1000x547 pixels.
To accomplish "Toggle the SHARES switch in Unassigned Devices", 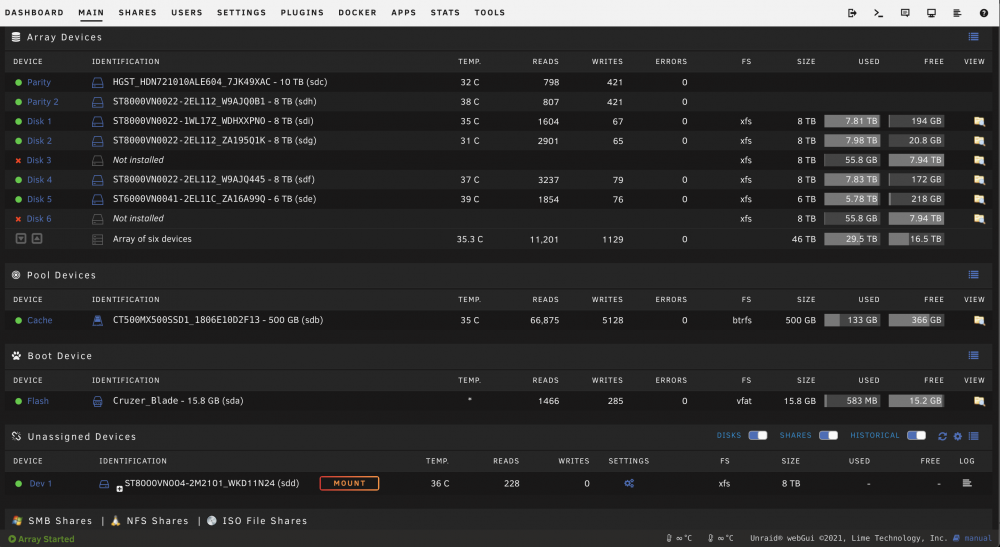I will point(828,435).
